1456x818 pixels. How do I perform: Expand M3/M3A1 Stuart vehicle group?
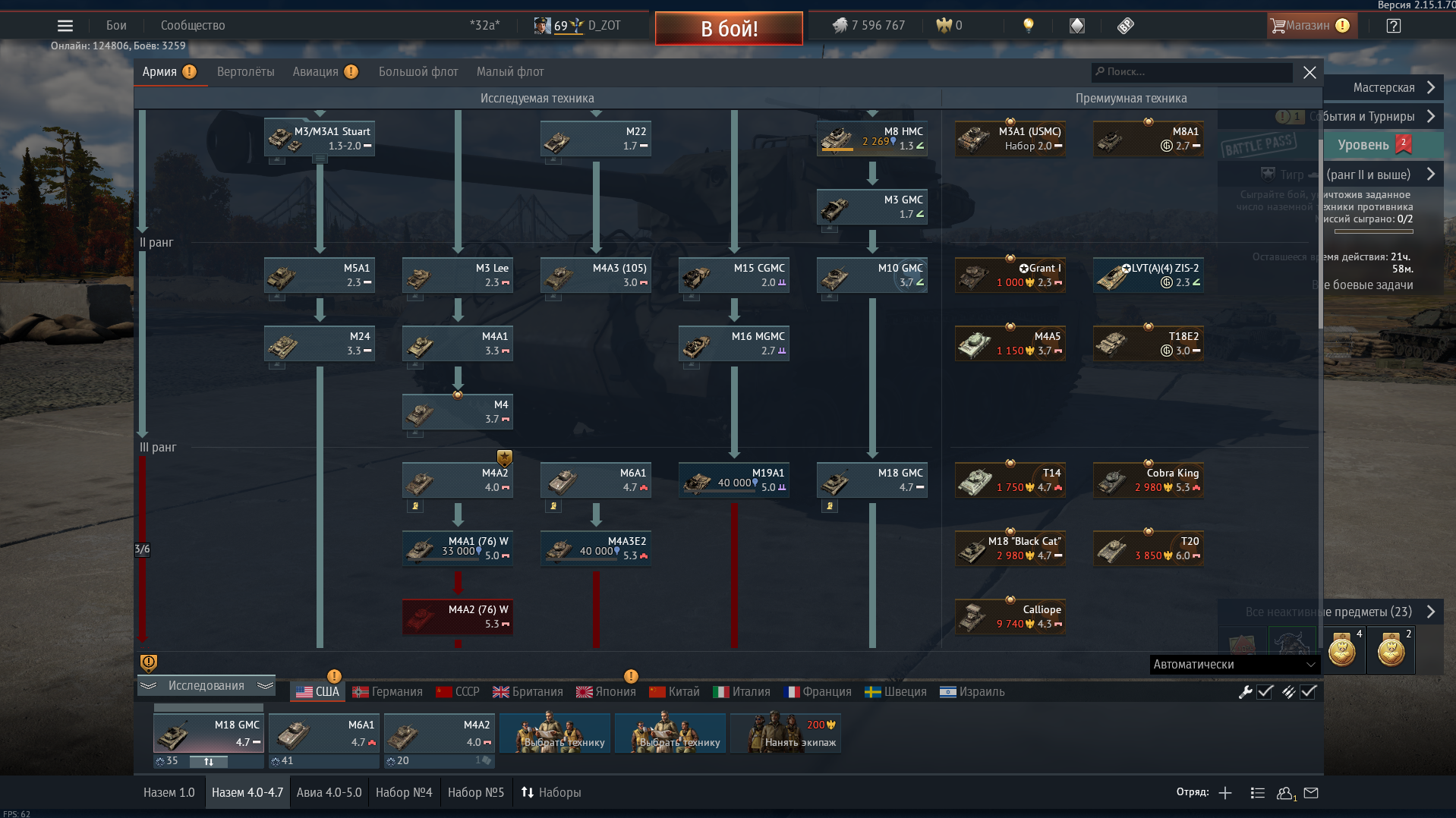click(320, 159)
